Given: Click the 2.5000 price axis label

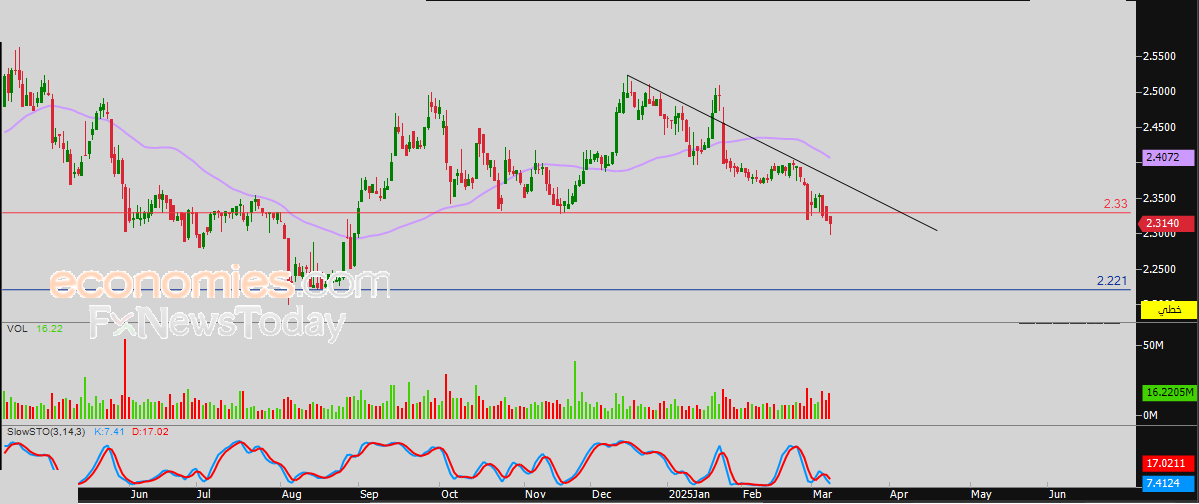Looking at the screenshot, I should pos(1159,91).
